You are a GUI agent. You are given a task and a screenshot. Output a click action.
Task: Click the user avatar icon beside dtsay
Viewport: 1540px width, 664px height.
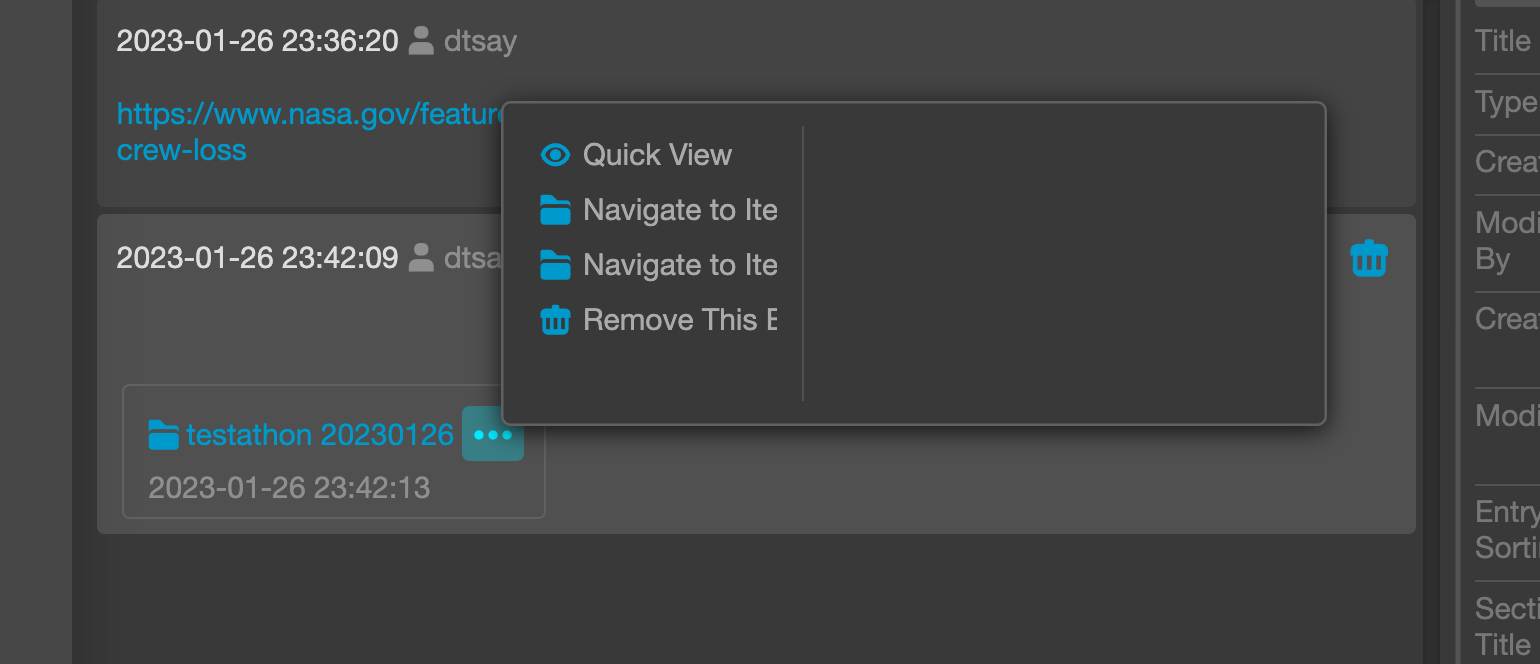421,41
